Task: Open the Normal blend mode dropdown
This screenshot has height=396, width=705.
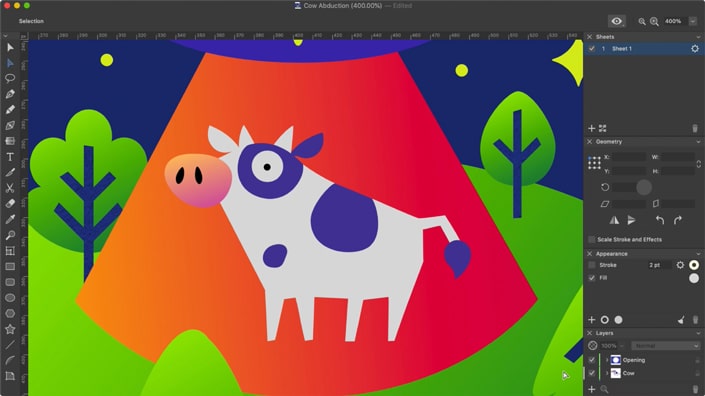Action: (x=665, y=346)
